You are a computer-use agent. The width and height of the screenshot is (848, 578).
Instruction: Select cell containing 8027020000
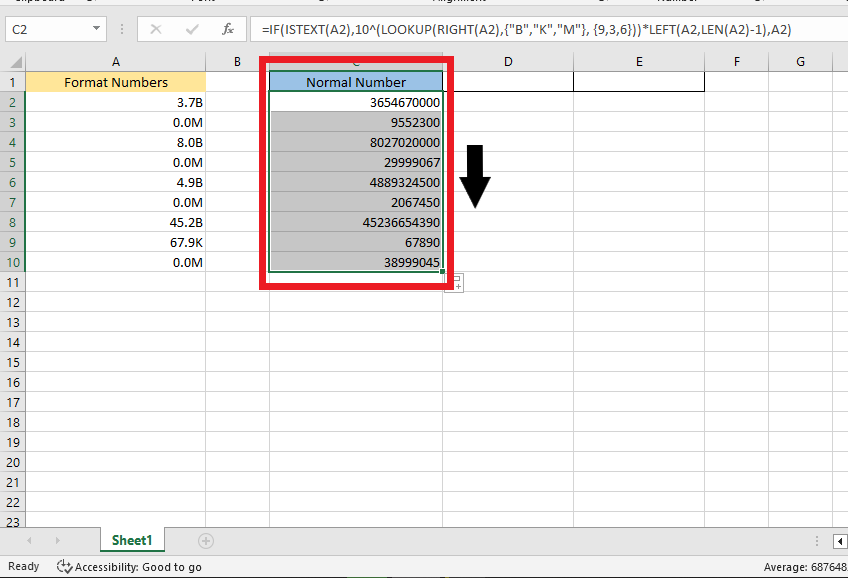click(356, 142)
